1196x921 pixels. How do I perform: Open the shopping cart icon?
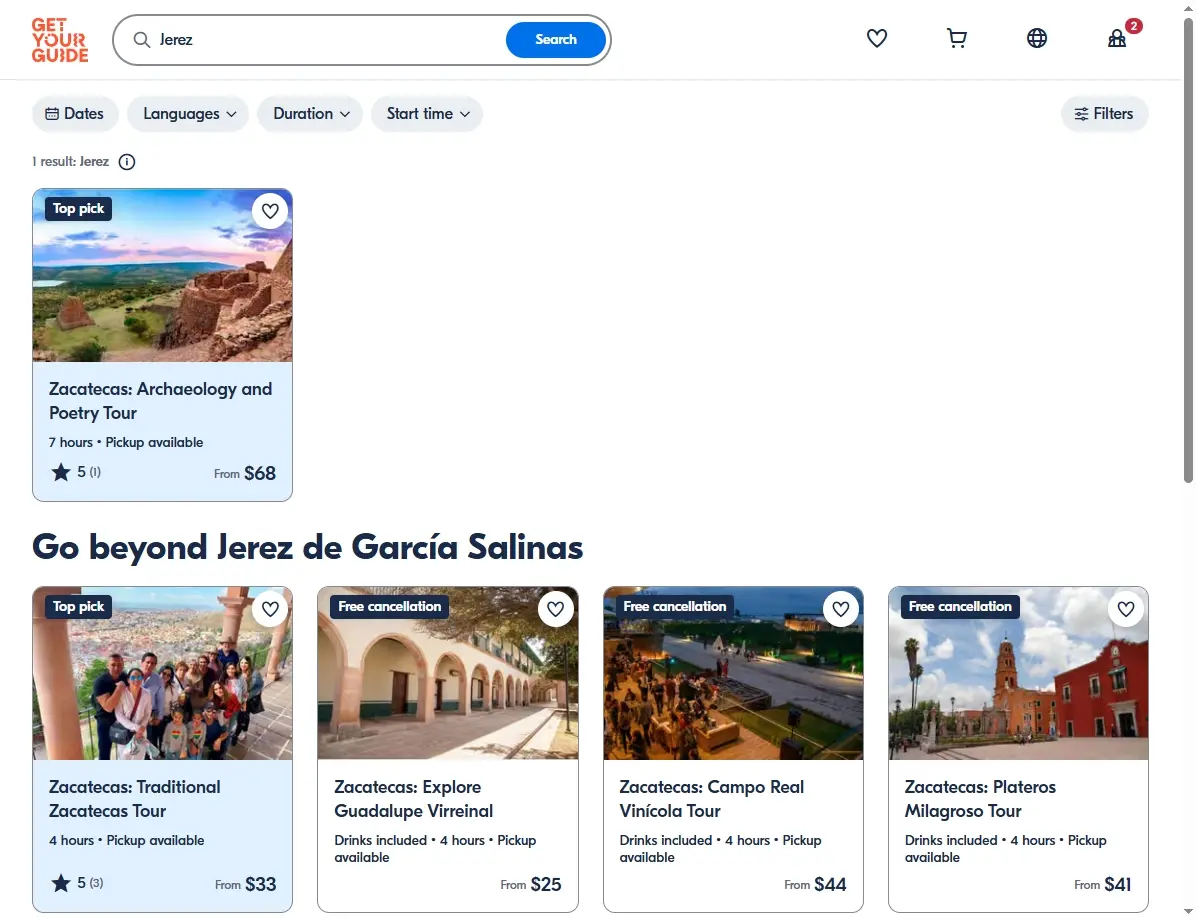pyautogui.click(x=956, y=38)
